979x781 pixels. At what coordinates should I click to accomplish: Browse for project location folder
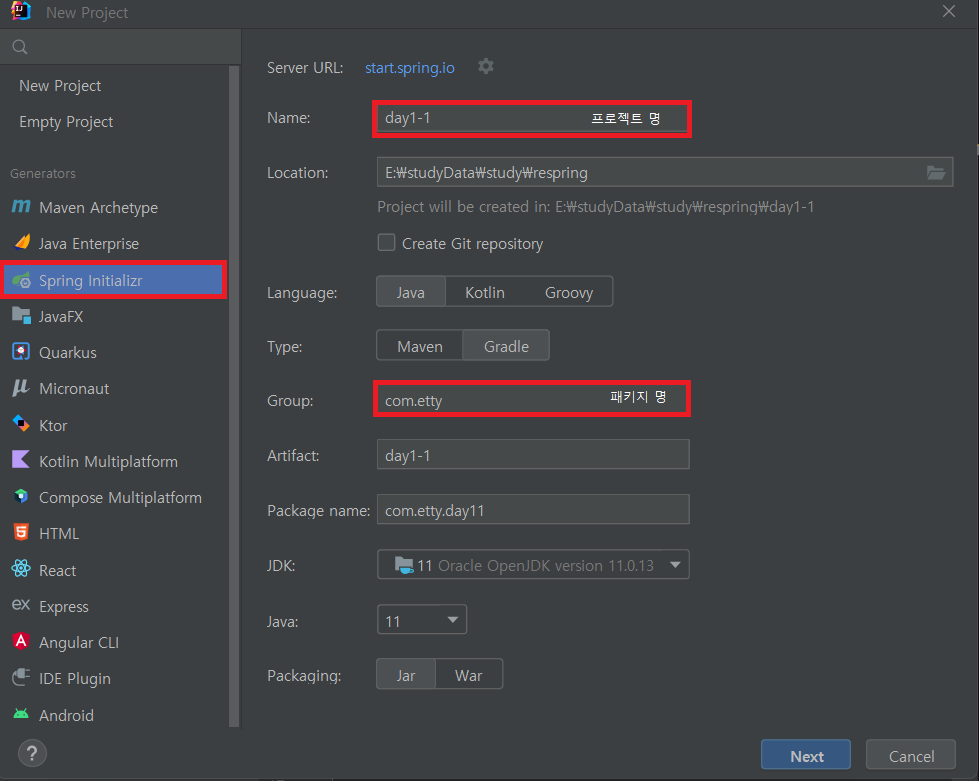click(935, 172)
